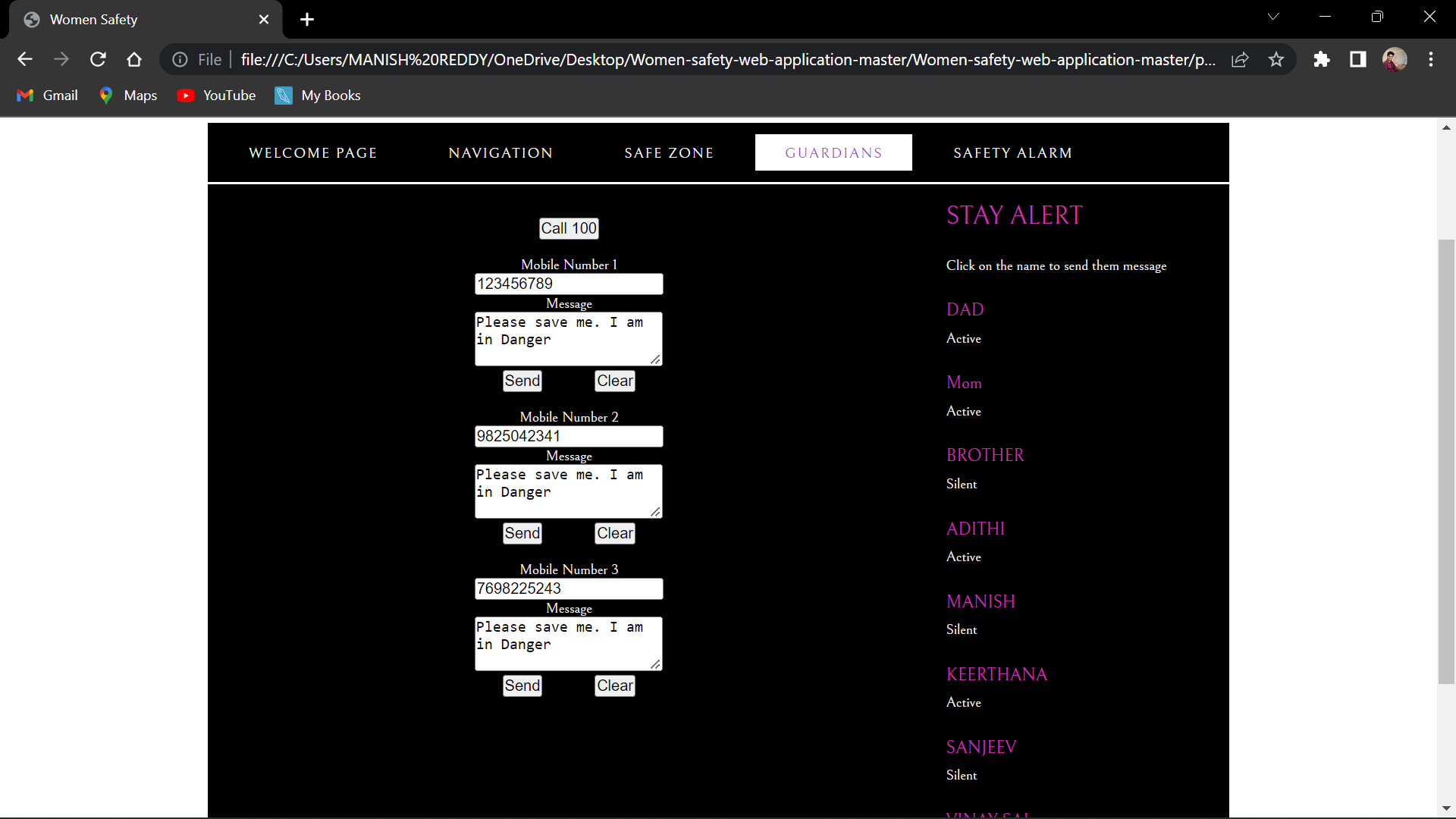
Task: Open the Extensions puzzle icon
Action: coord(1322,59)
